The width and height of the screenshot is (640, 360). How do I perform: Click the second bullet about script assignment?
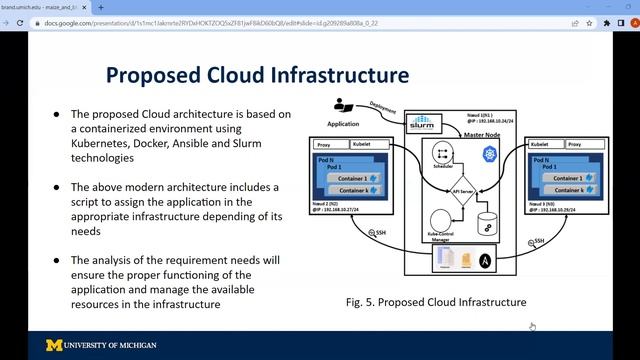click(177, 209)
